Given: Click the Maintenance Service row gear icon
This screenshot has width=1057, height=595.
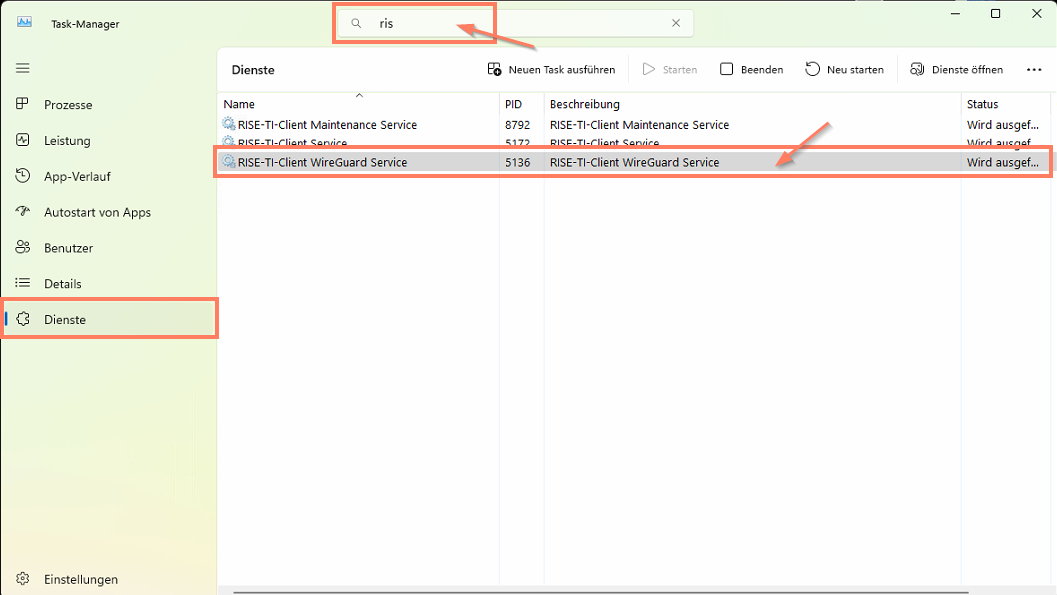Looking at the screenshot, I should (x=229, y=124).
